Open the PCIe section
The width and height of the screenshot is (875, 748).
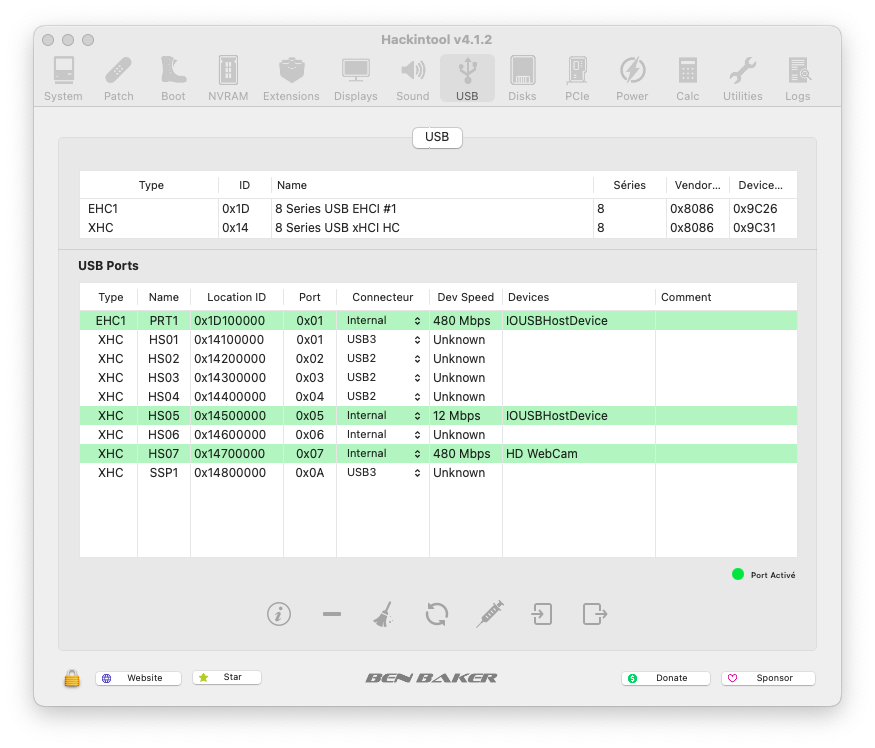577,79
